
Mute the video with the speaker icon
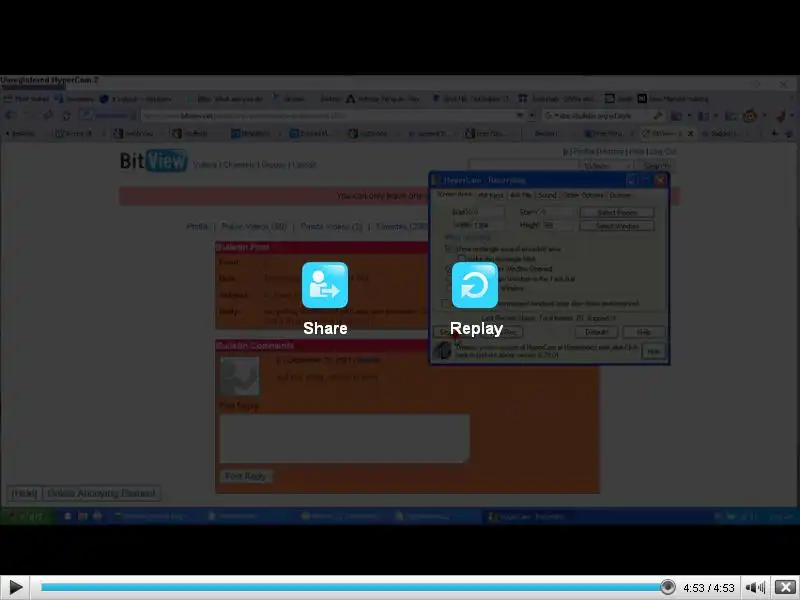tap(755, 588)
